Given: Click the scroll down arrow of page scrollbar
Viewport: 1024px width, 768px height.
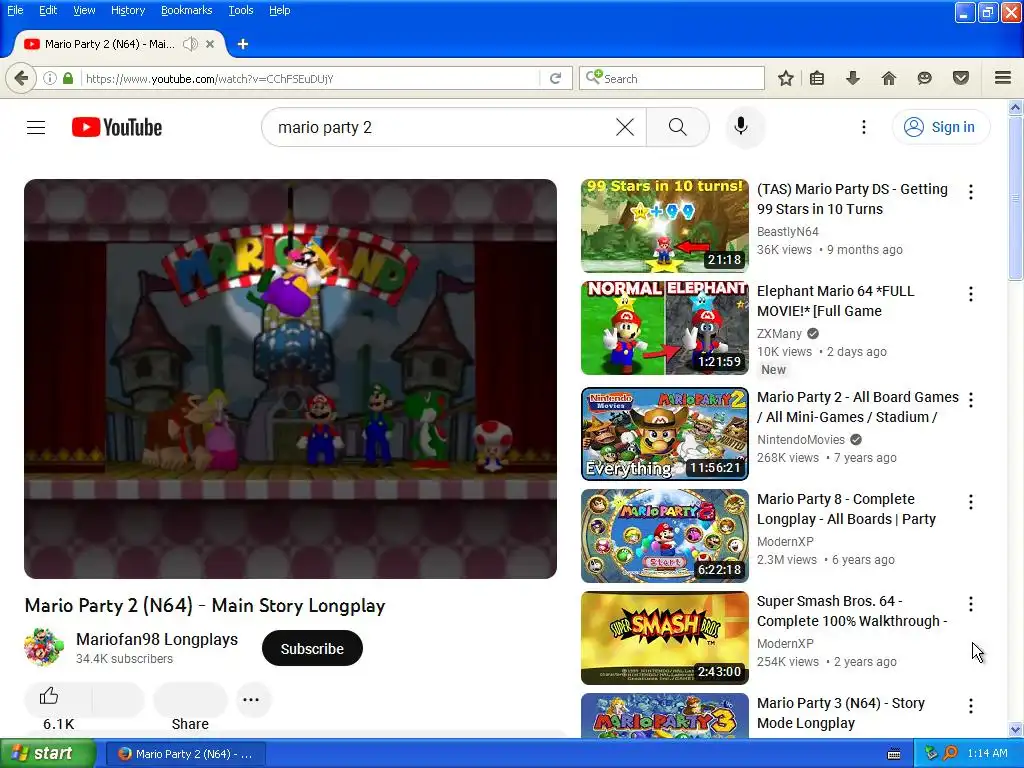Looking at the screenshot, I should 1016,729.
